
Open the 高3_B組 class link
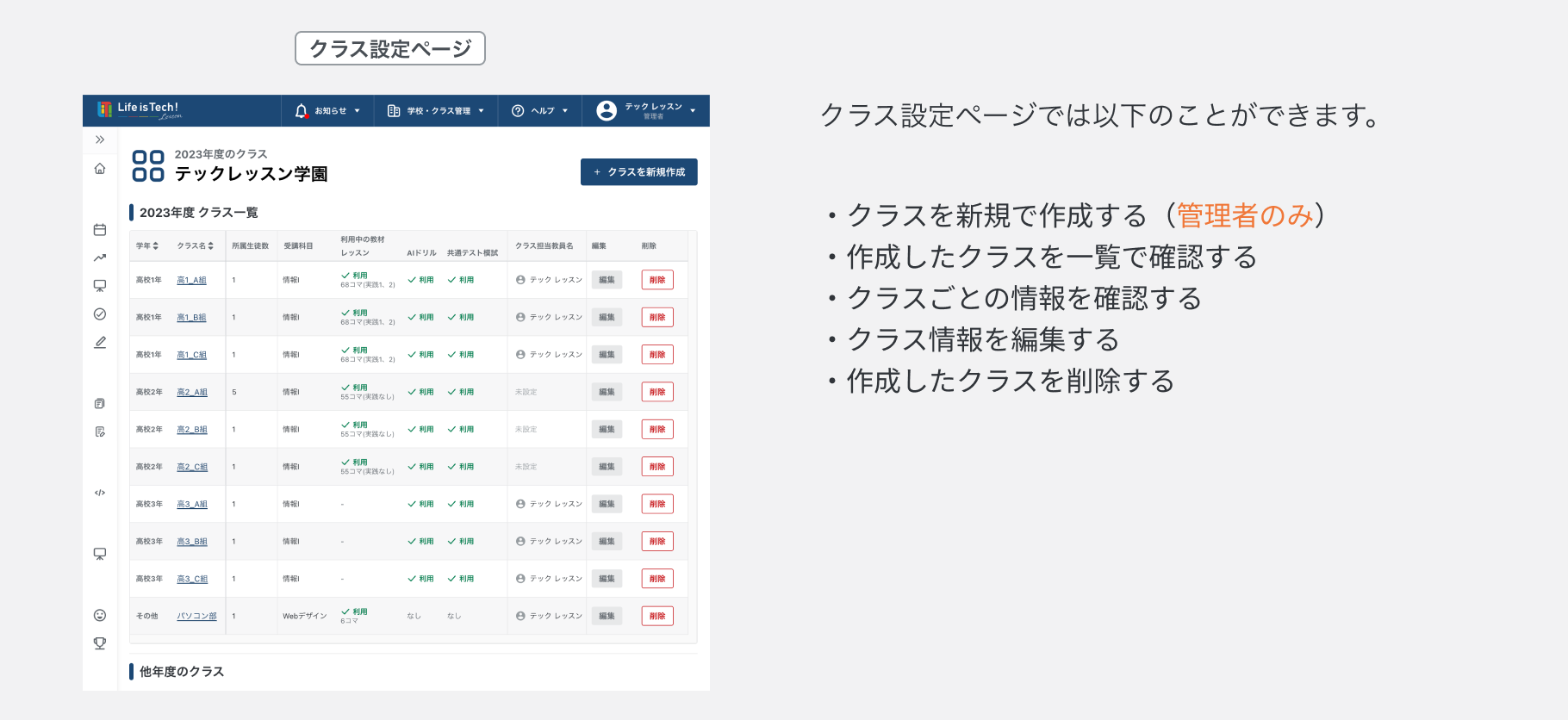pyautogui.click(x=192, y=542)
